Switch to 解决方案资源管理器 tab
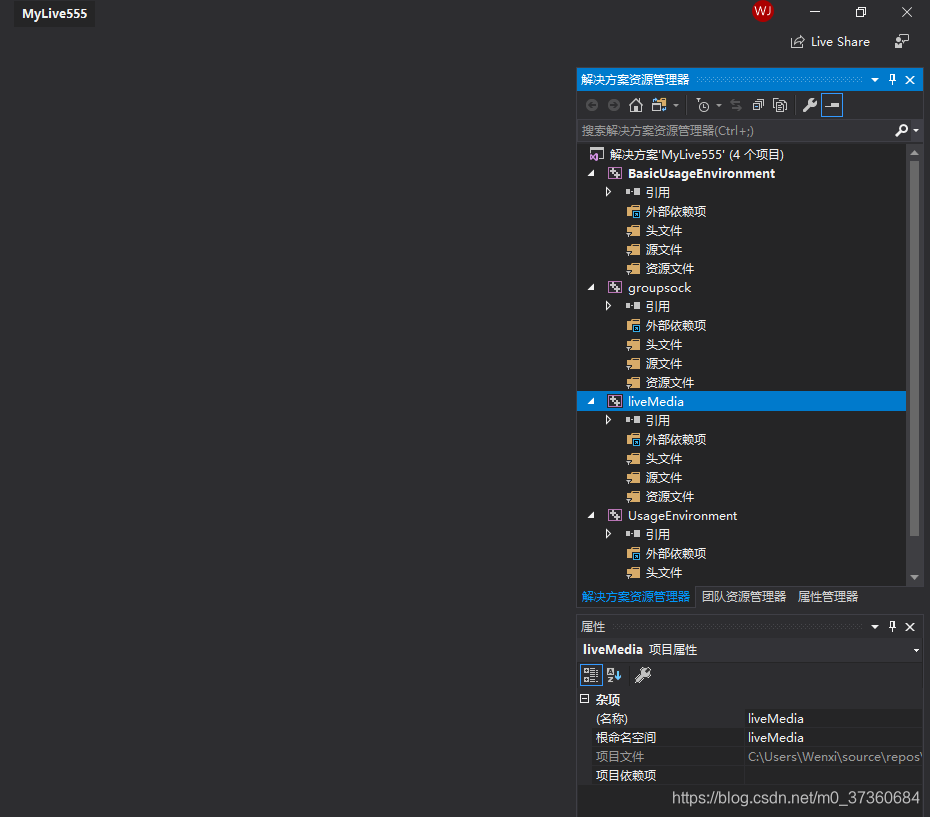Viewport: 930px width, 817px height. point(635,597)
